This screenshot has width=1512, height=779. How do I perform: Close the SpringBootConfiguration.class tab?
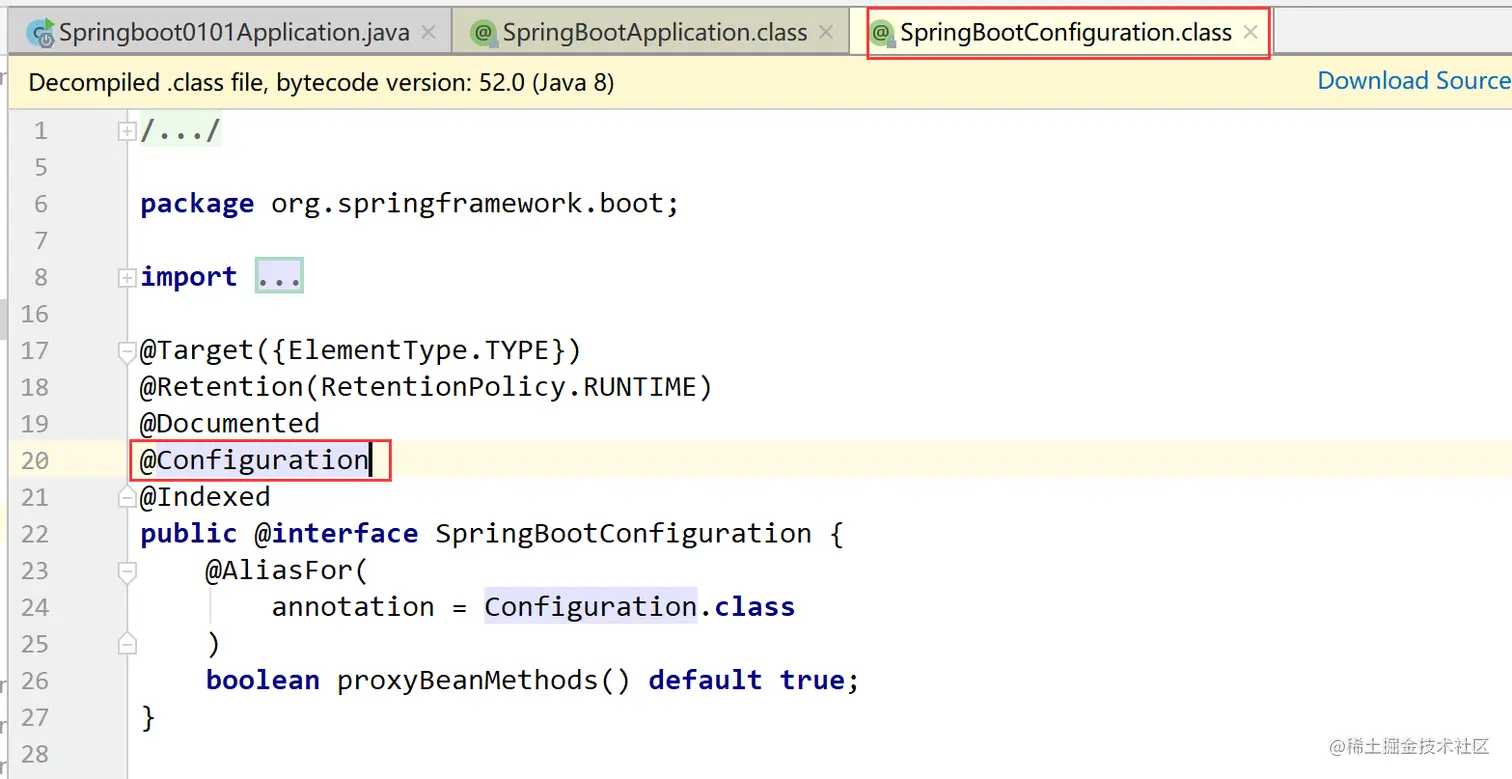pyautogui.click(x=1250, y=33)
